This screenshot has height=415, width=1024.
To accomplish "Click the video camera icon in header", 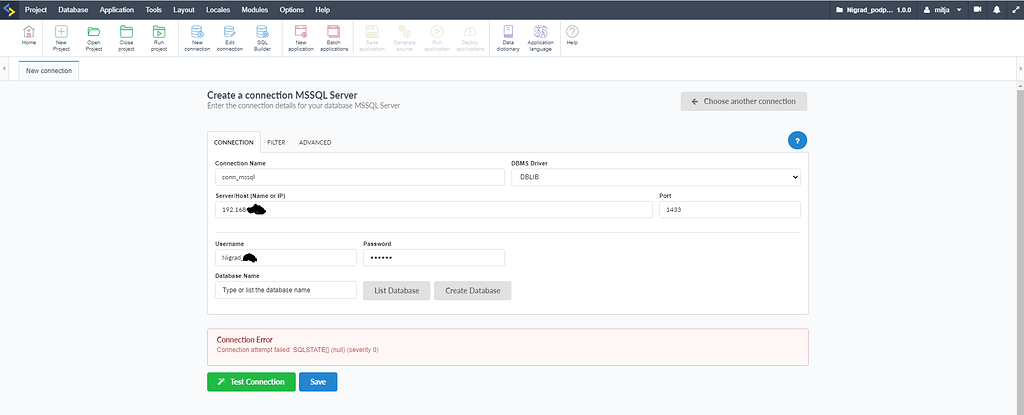I will (x=977, y=9).
